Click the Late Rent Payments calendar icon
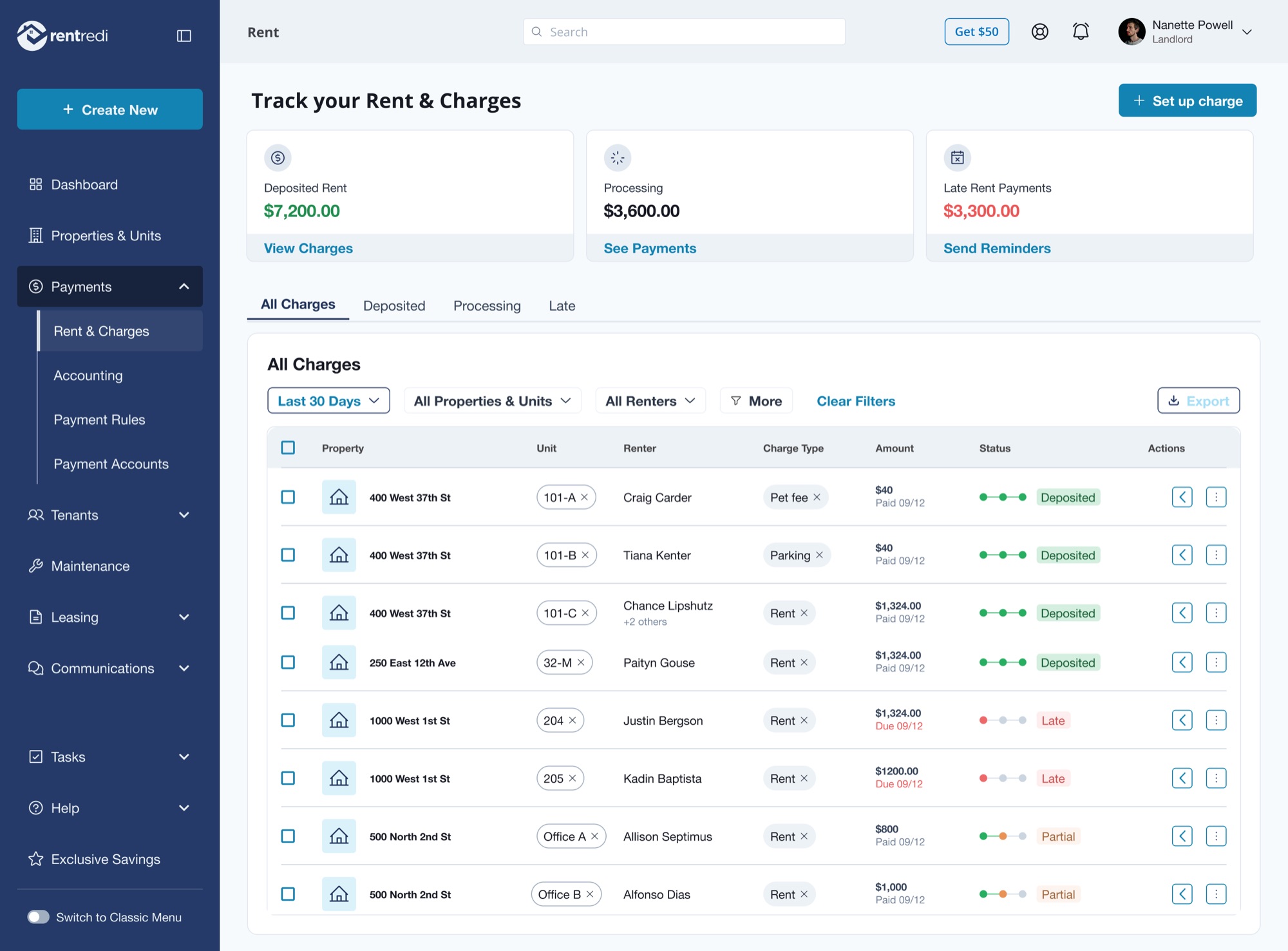1288x951 pixels. [x=957, y=157]
